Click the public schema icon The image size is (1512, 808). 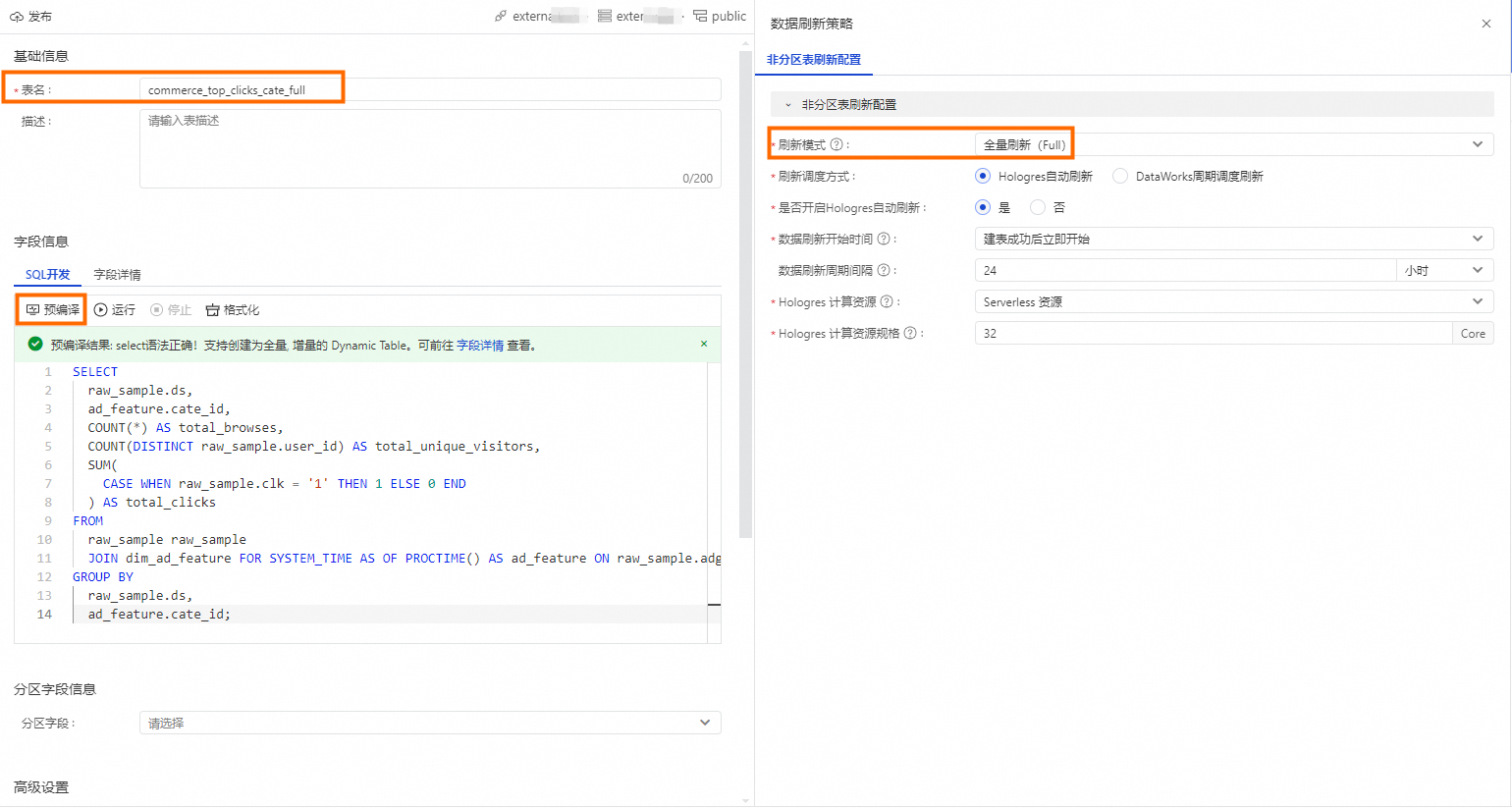700,16
